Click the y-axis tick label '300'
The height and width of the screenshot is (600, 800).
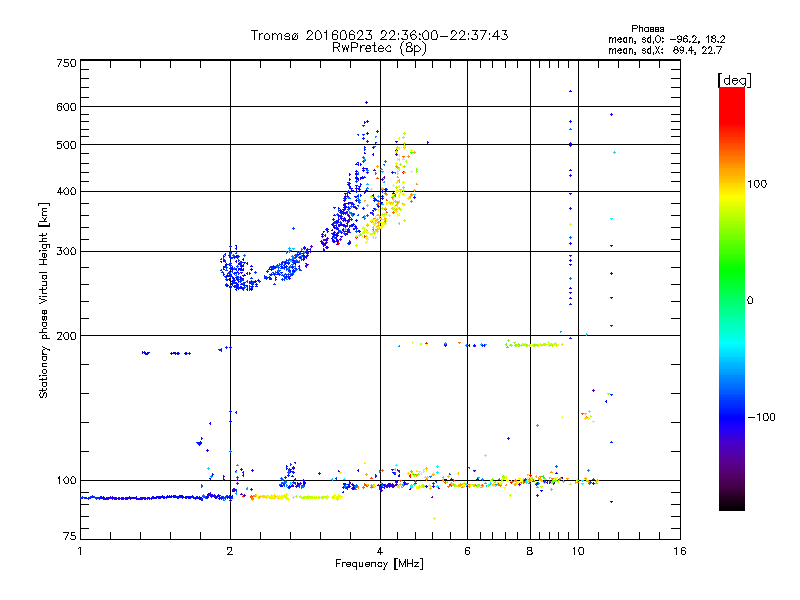point(66,252)
